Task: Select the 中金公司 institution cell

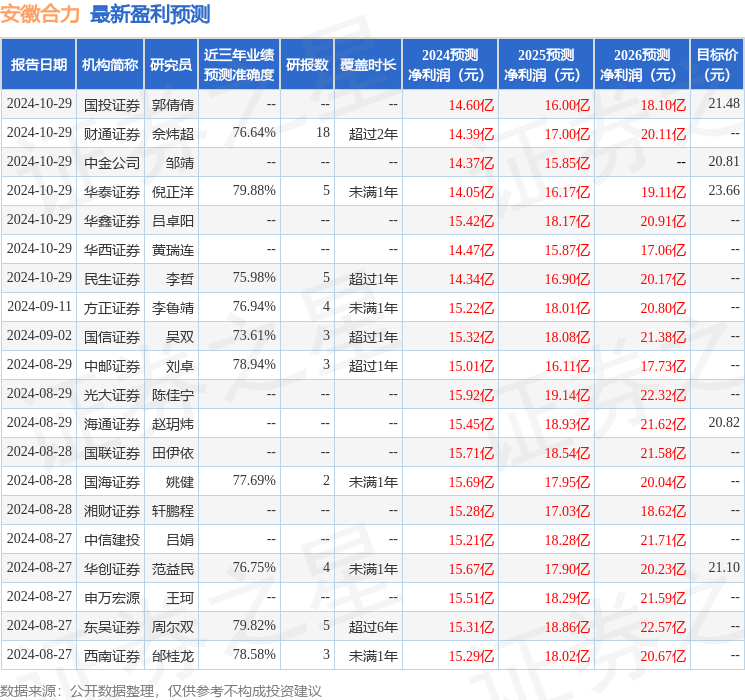Action: [112, 163]
